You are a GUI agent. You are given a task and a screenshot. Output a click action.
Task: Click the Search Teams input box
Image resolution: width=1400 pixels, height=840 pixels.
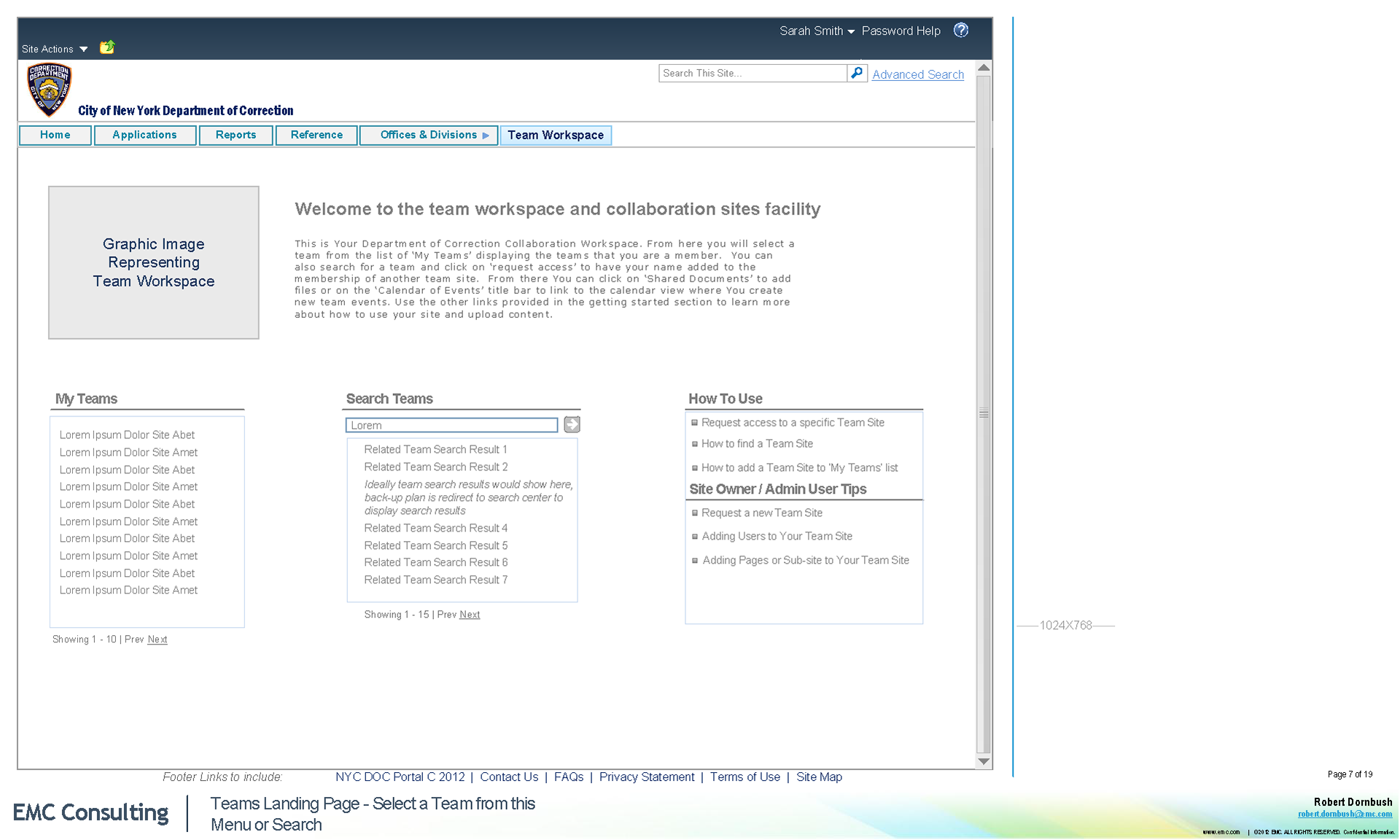pos(451,425)
